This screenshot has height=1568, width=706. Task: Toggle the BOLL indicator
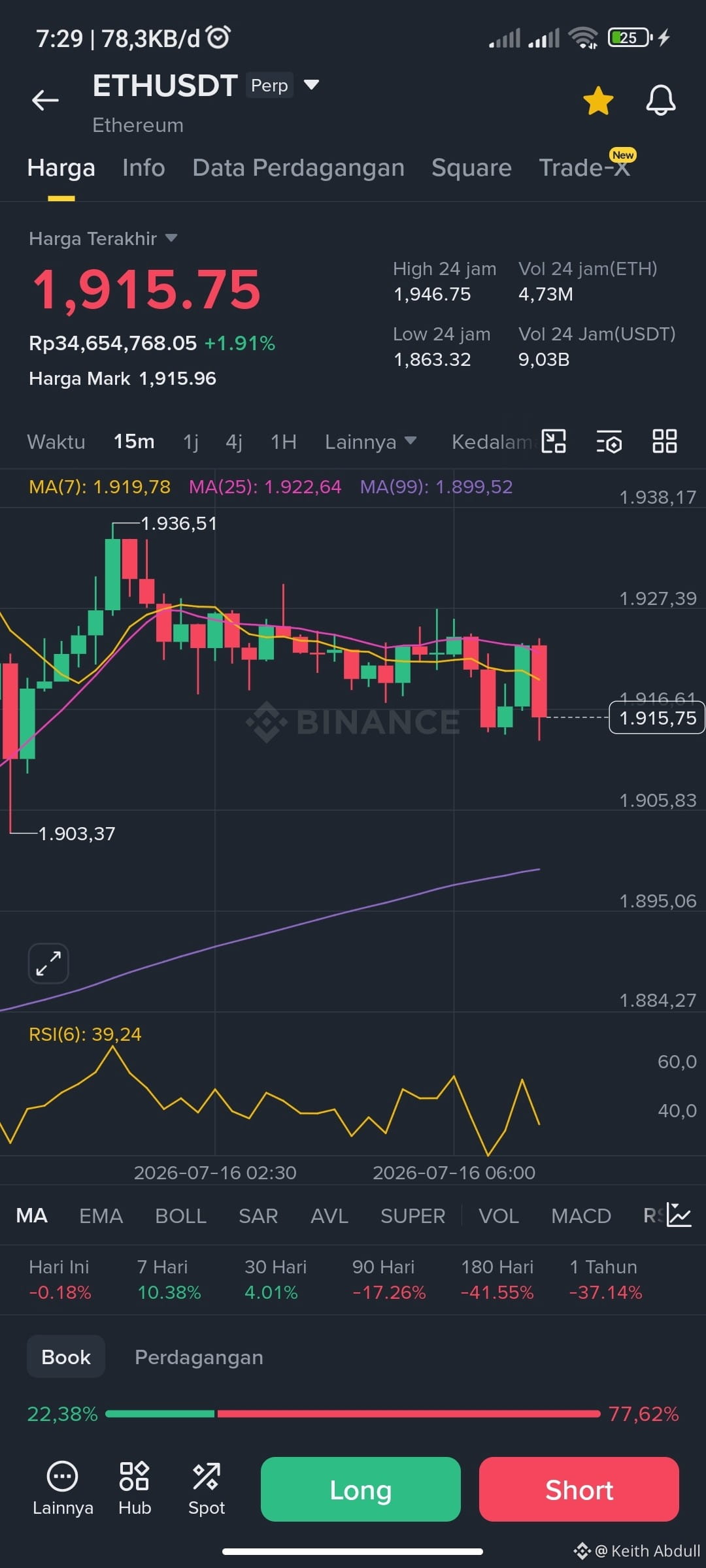tap(180, 1216)
